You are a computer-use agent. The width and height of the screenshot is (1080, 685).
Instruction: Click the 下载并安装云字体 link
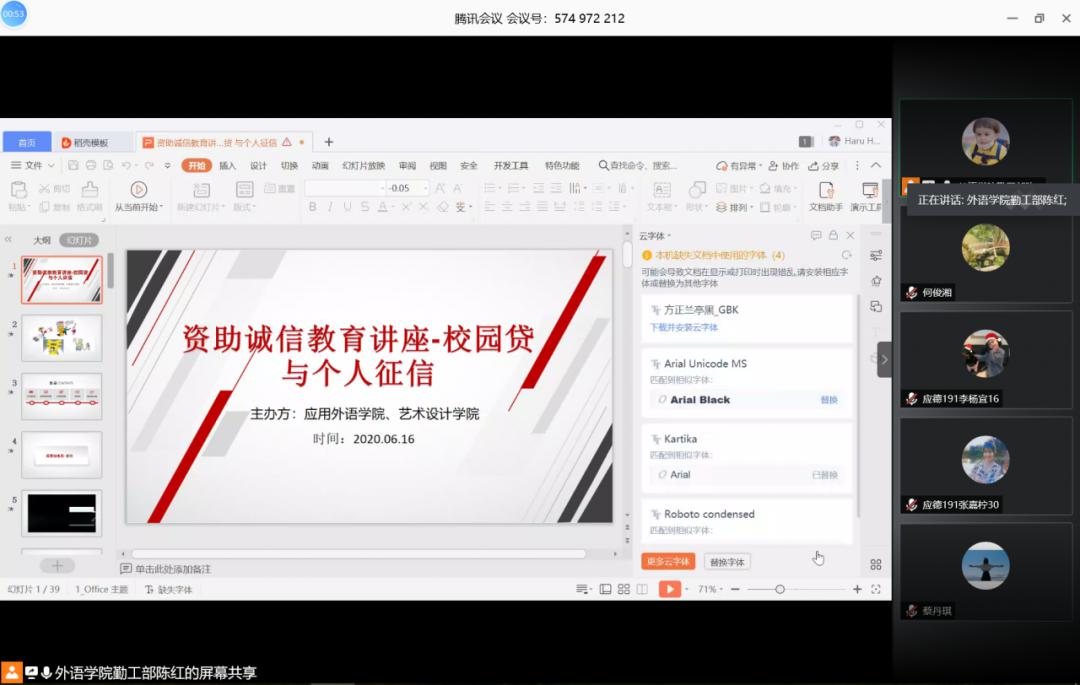(x=684, y=327)
